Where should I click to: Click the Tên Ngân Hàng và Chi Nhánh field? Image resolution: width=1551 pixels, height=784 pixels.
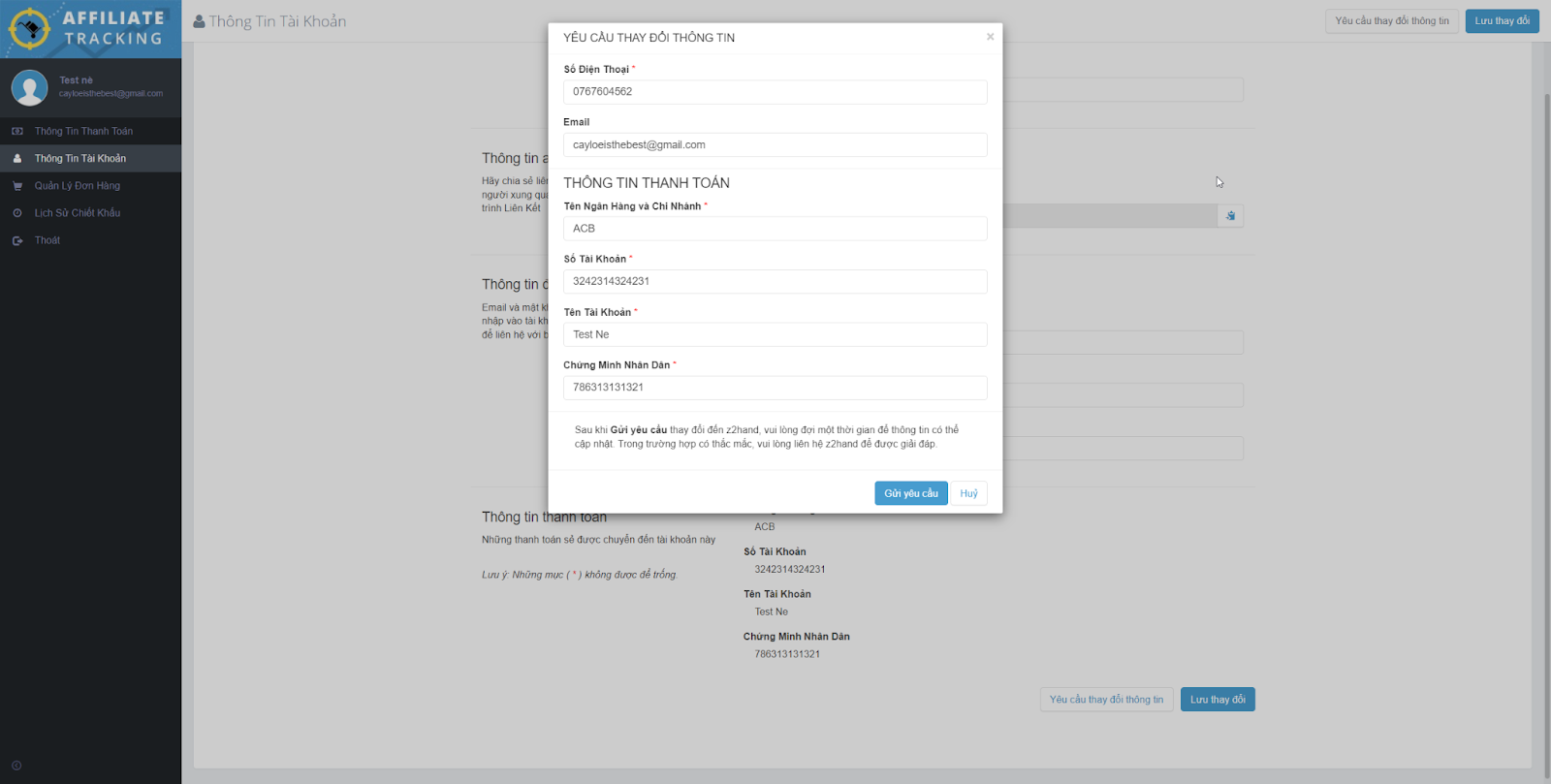pyautogui.click(x=775, y=229)
